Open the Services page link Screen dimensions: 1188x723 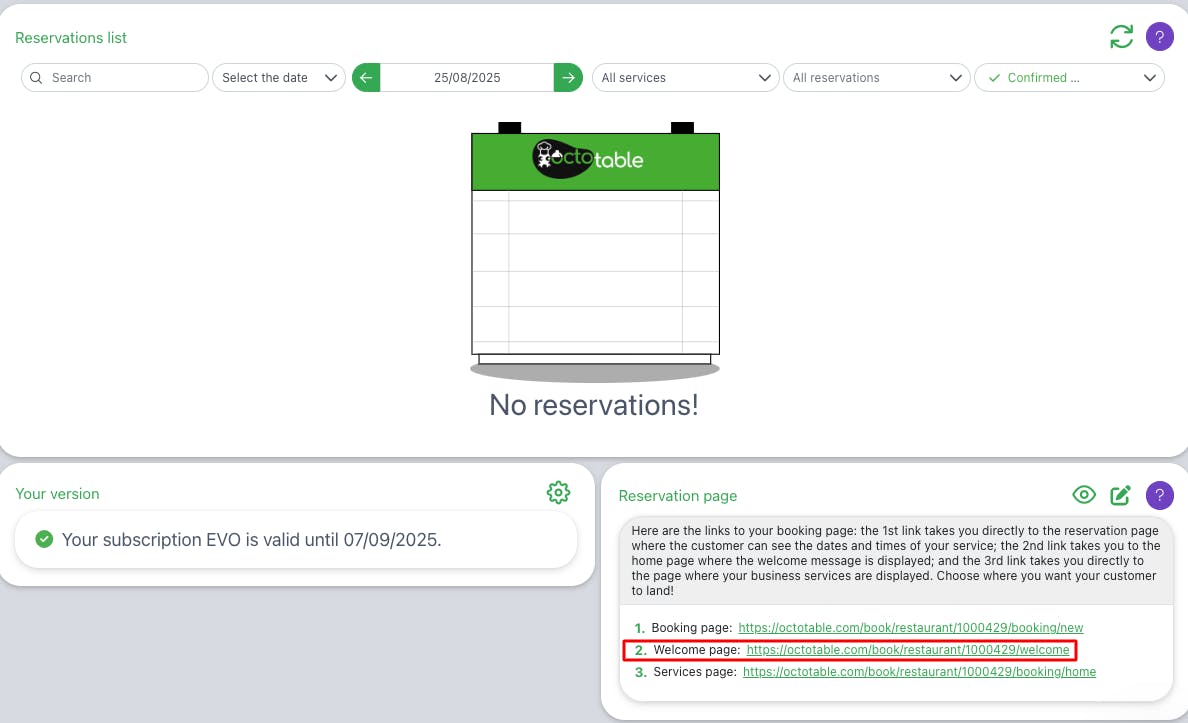tap(919, 671)
